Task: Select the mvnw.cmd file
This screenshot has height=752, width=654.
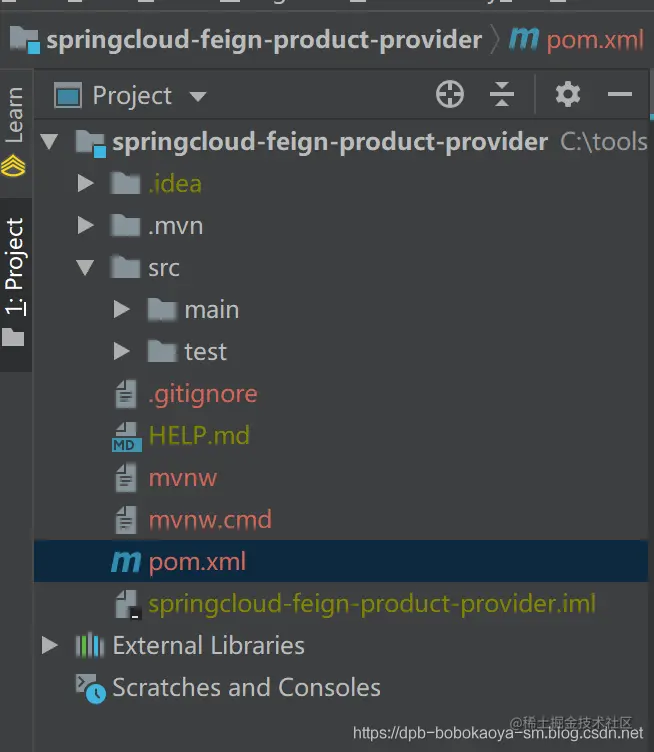Action: (210, 520)
